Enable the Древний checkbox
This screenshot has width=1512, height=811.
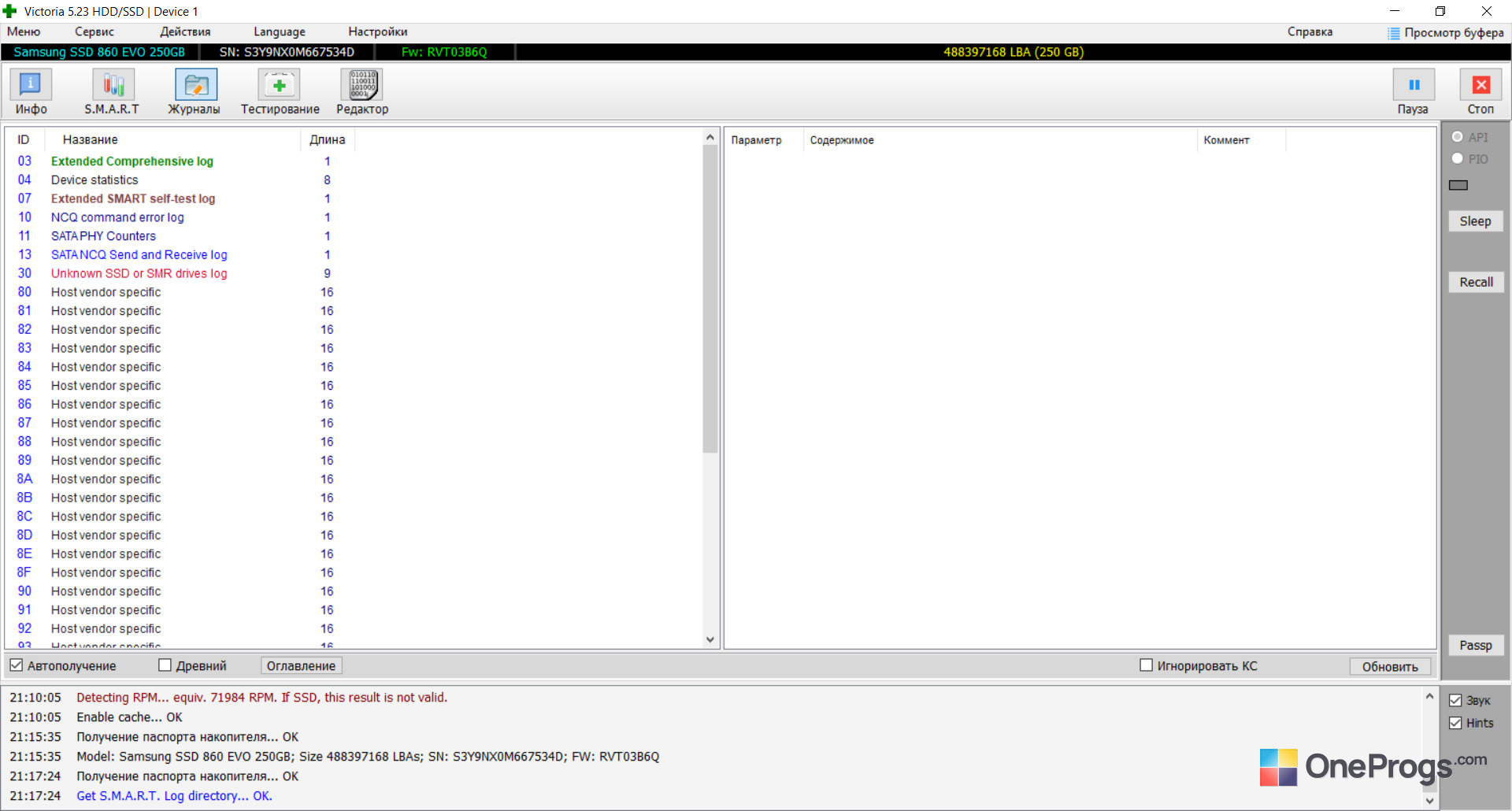click(165, 665)
